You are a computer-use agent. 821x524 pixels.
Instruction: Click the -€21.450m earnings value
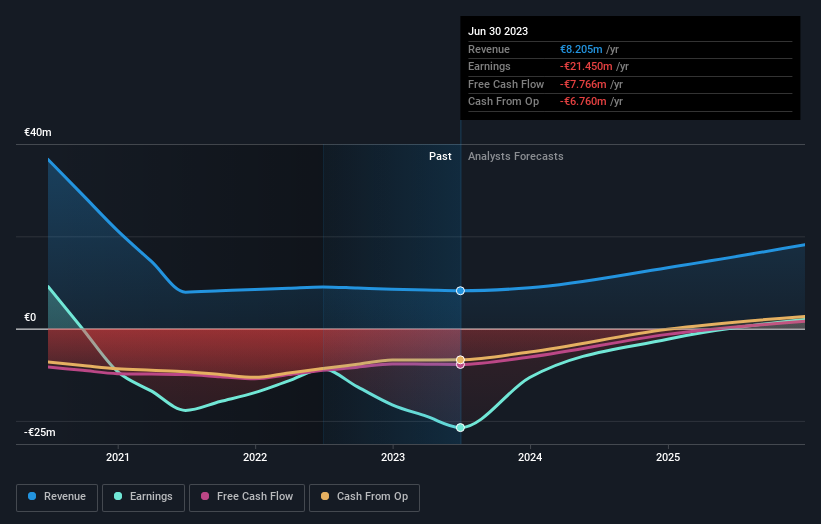(586, 66)
